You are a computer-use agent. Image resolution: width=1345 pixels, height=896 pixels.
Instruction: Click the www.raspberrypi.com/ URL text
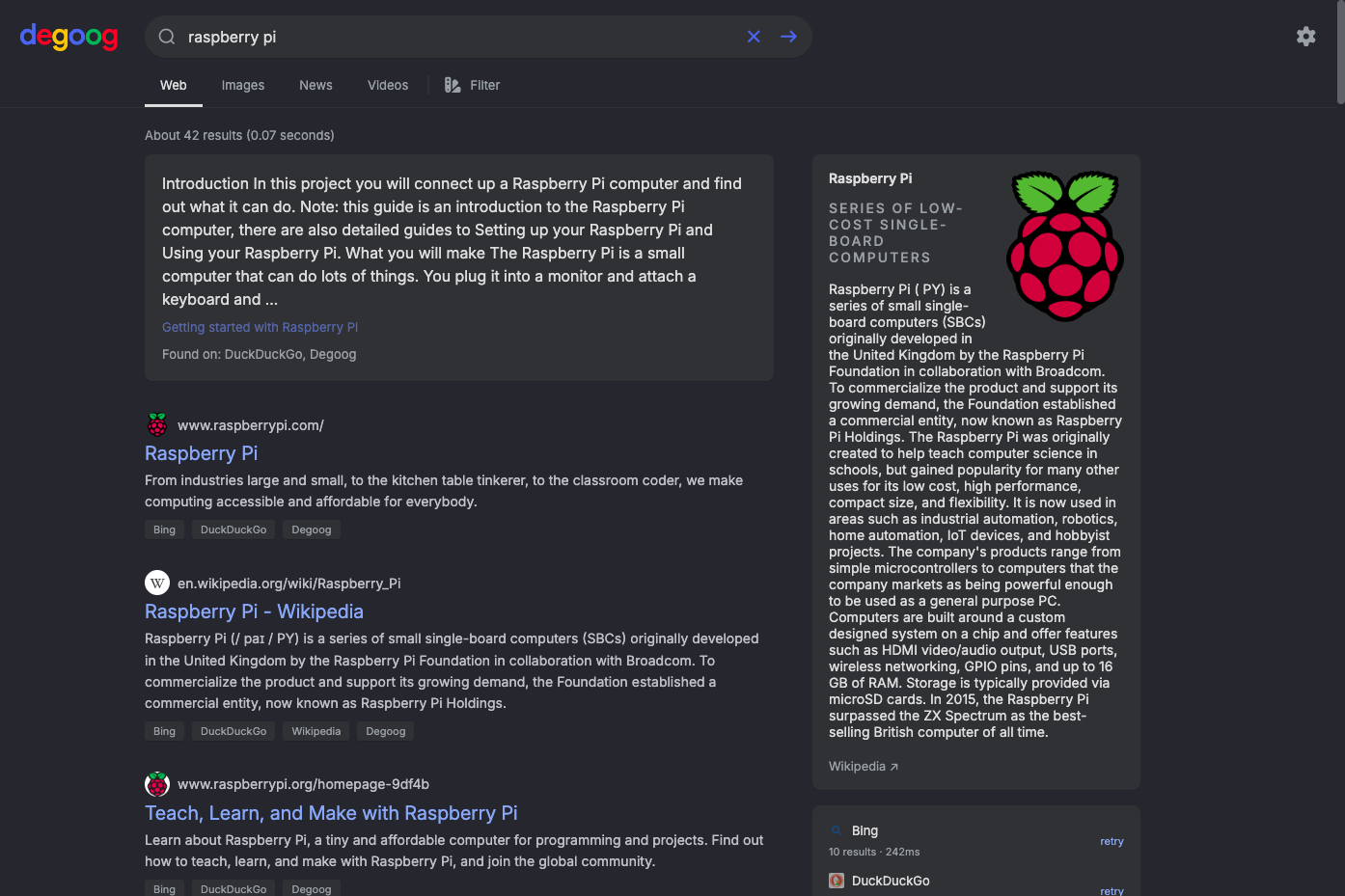251,425
